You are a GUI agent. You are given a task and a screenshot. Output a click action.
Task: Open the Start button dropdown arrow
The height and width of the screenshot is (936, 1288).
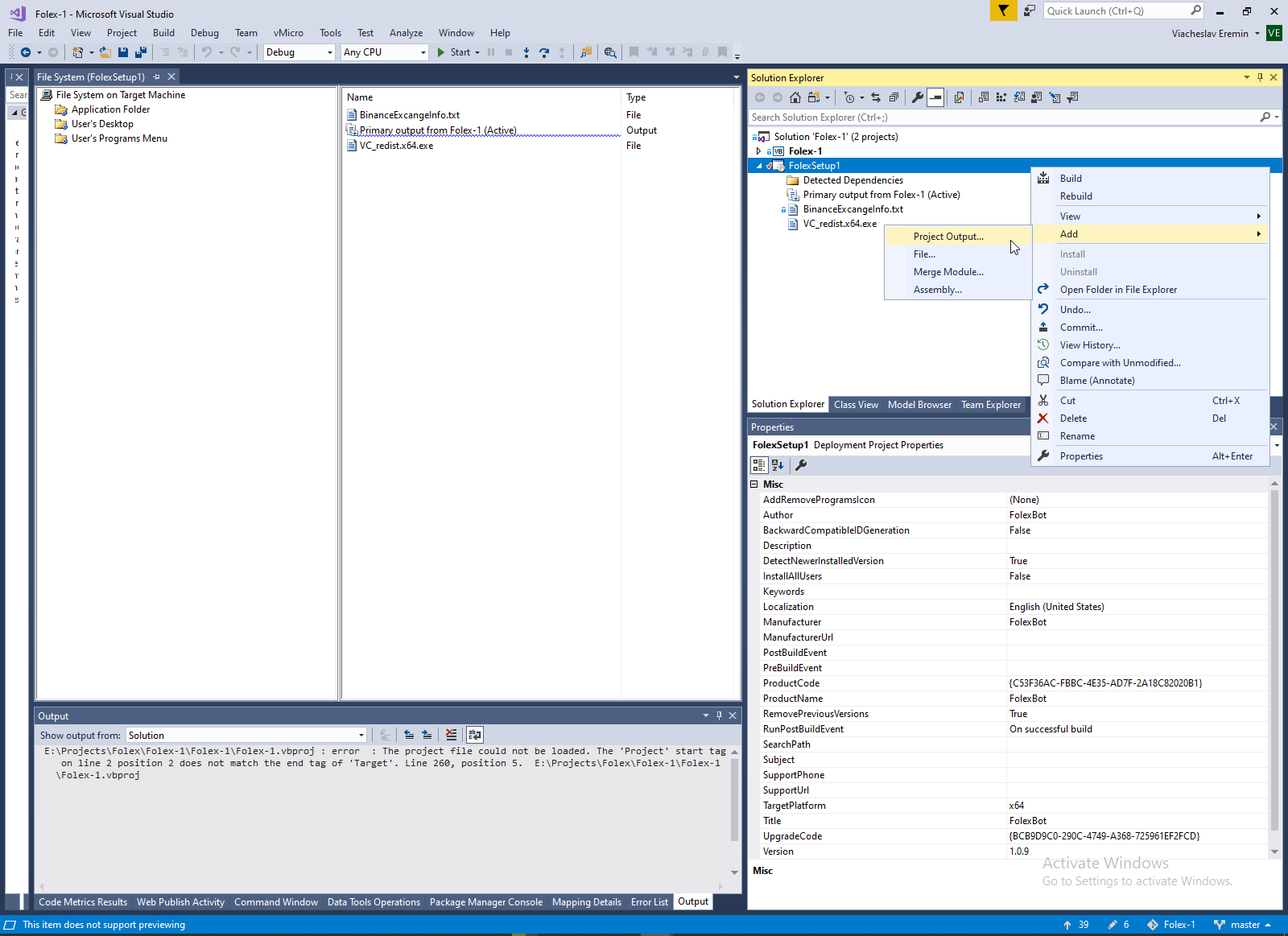pos(477,52)
